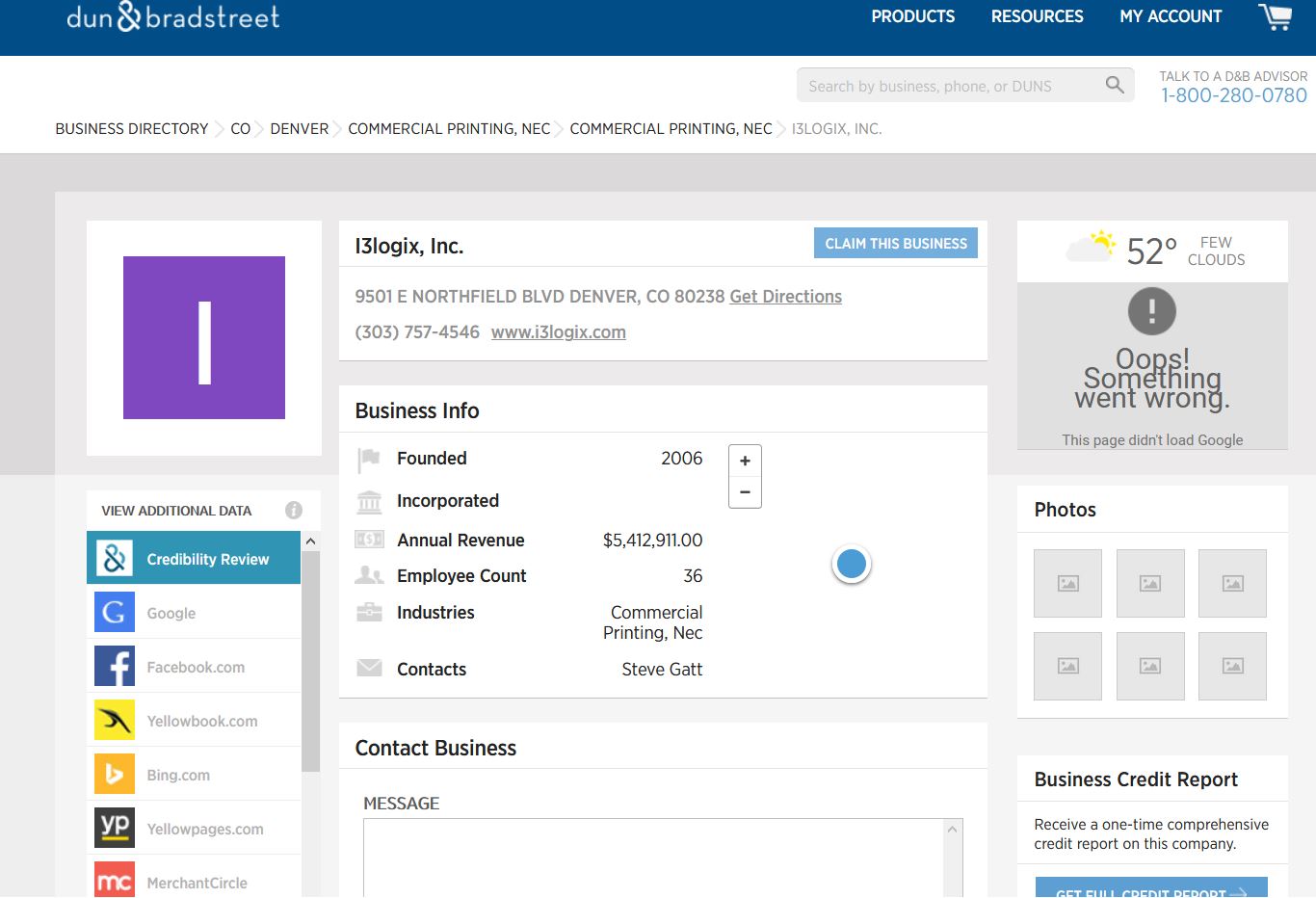
Task: Select the Bing.com icon
Action: click(x=115, y=774)
